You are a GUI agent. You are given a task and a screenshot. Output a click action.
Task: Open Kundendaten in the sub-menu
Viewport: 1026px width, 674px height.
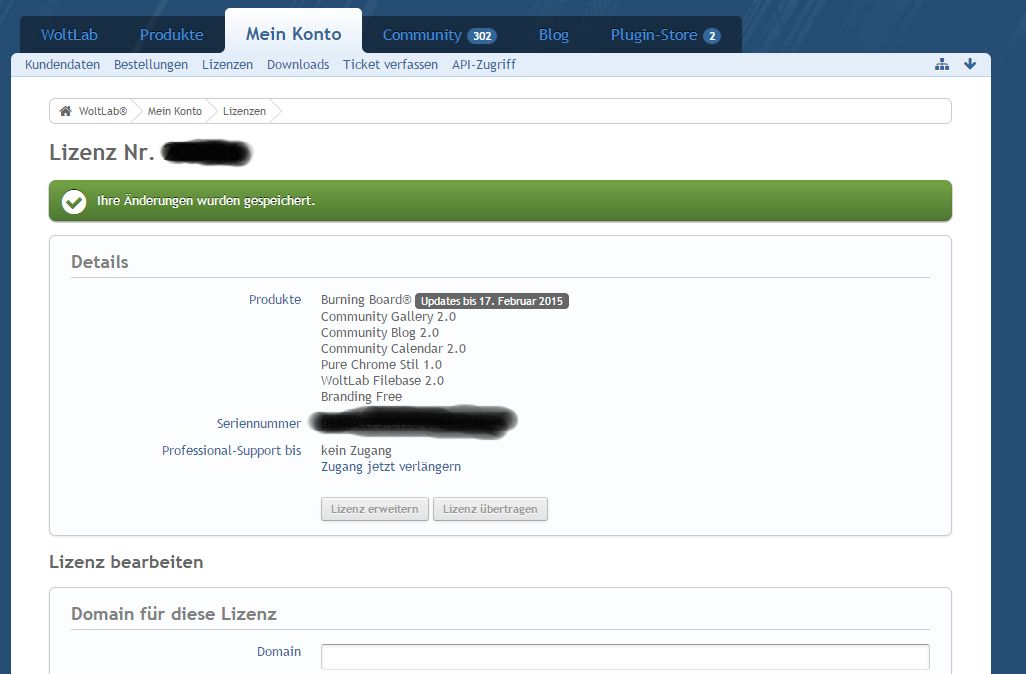coord(62,65)
